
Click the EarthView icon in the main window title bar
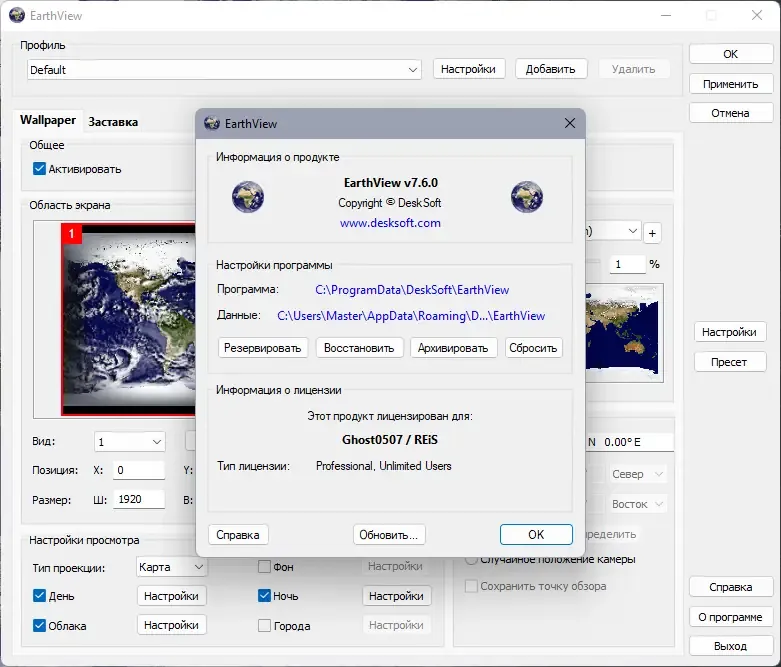(17, 15)
